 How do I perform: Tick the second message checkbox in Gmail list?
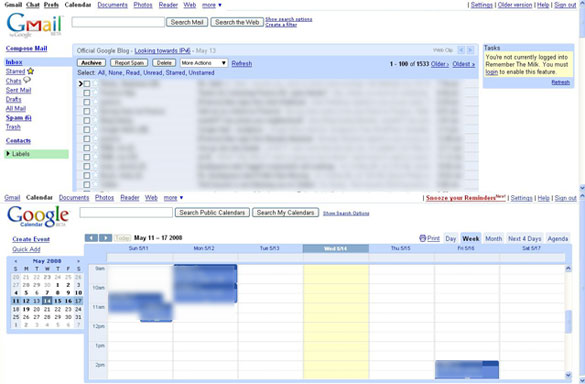87,93
